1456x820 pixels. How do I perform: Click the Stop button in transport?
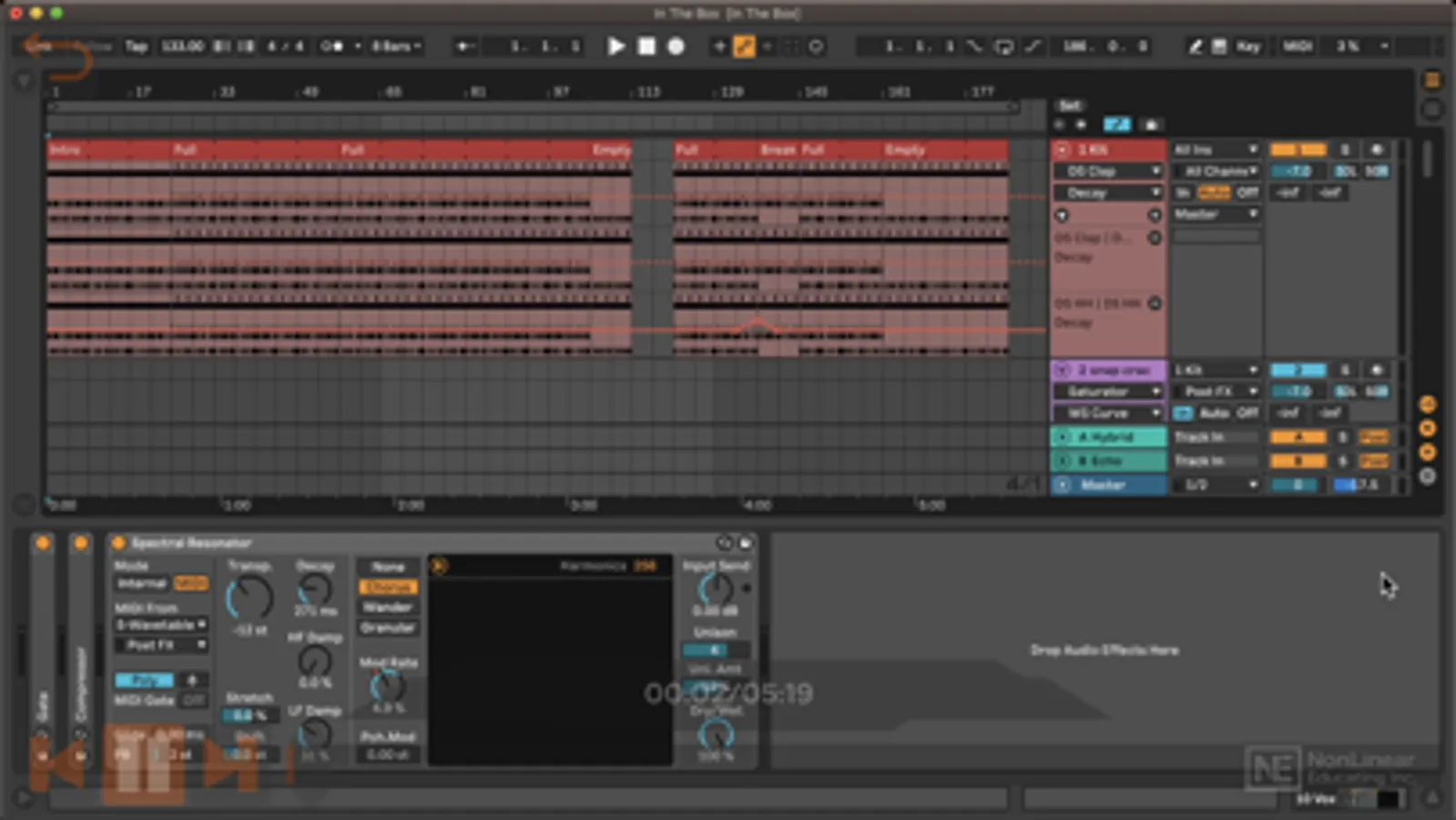647,46
